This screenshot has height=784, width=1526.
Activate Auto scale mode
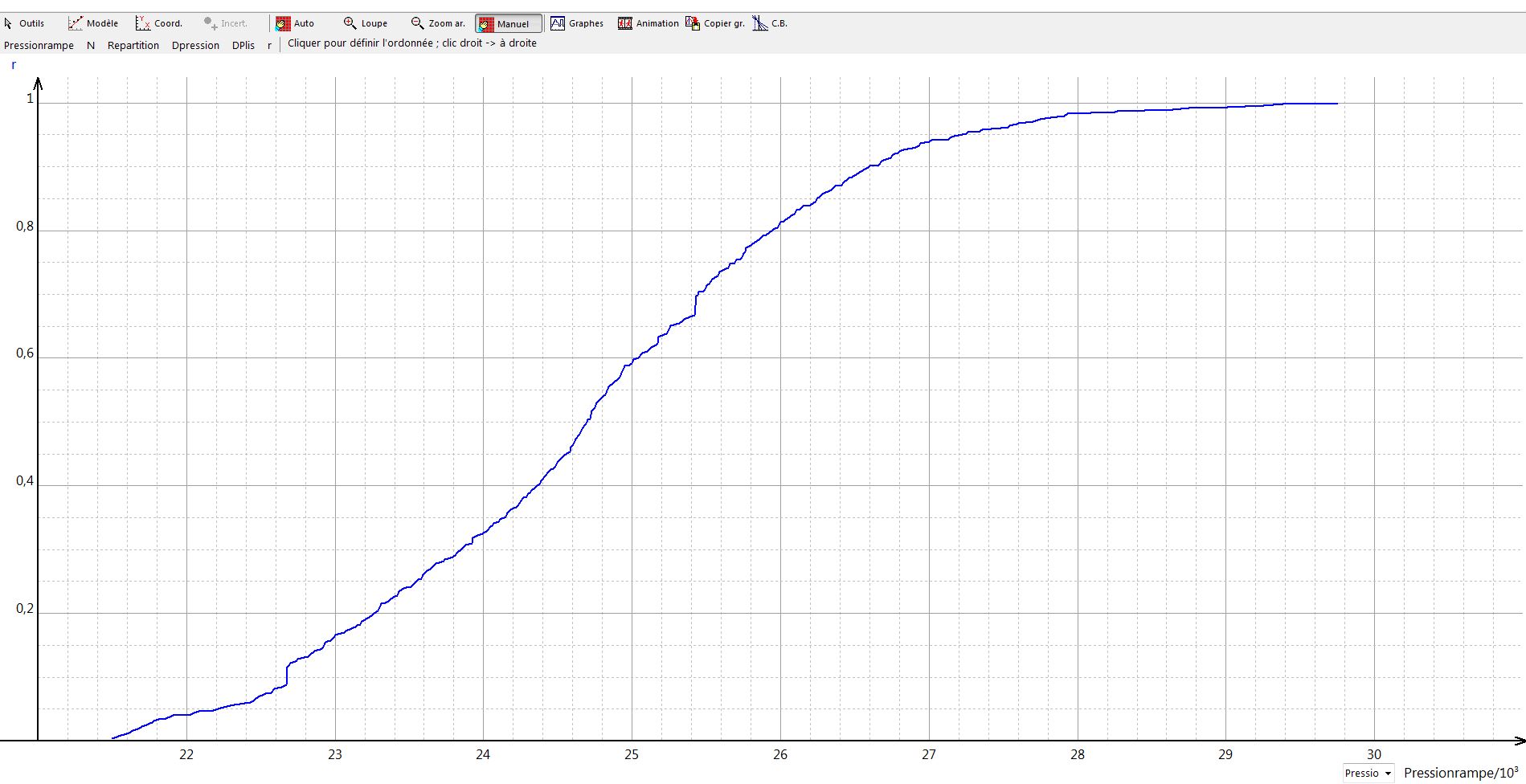click(x=295, y=23)
